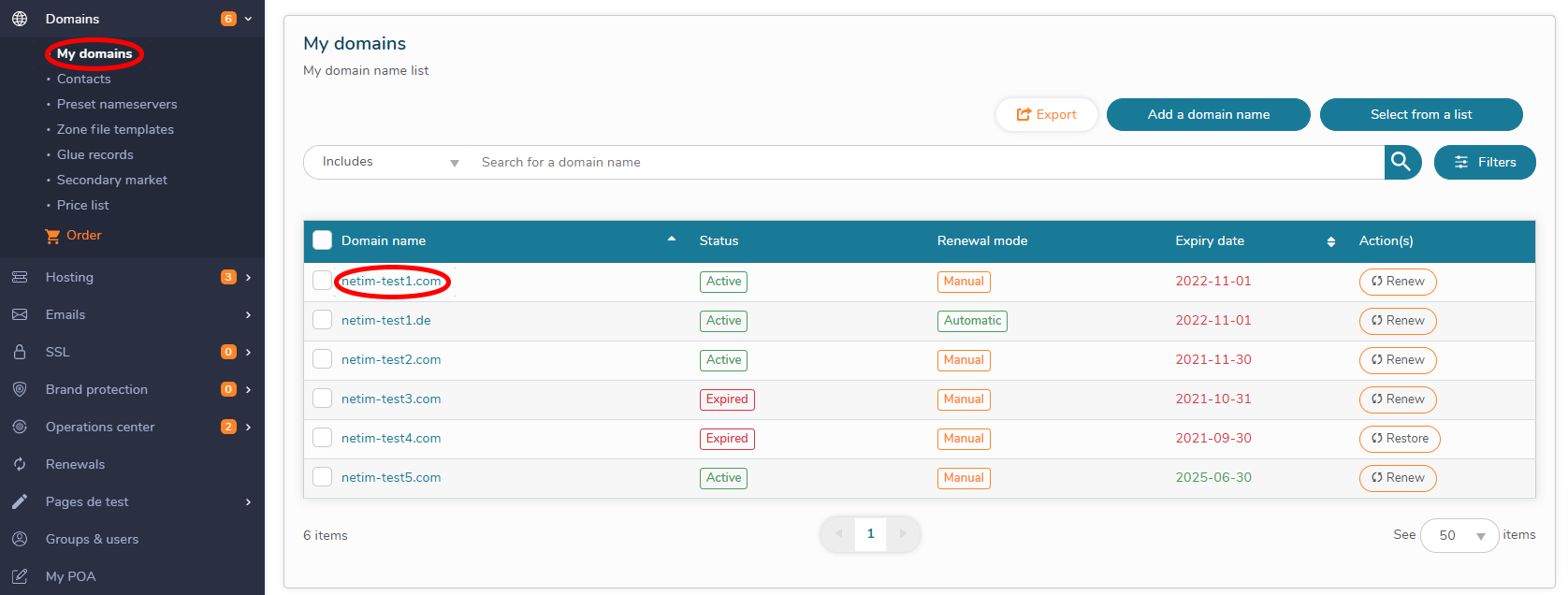Click the Add a domain name button
Image resolution: width=1568 pixels, height=595 pixels.
click(1208, 114)
